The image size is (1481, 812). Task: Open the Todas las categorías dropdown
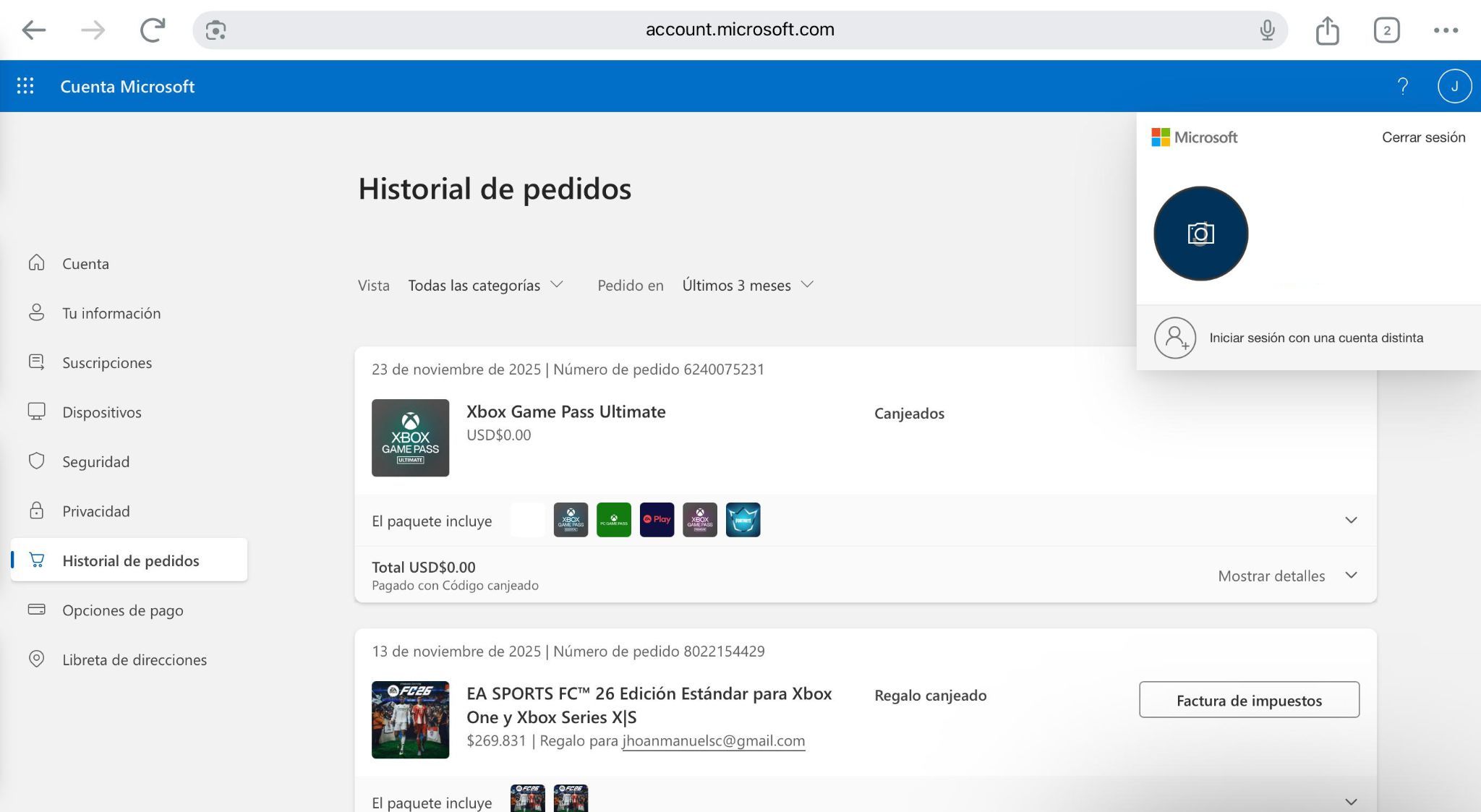pyautogui.click(x=485, y=286)
